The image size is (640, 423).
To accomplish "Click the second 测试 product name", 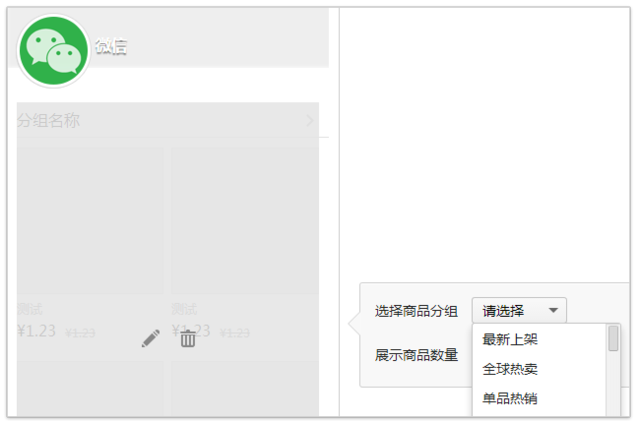I will click(x=184, y=309).
